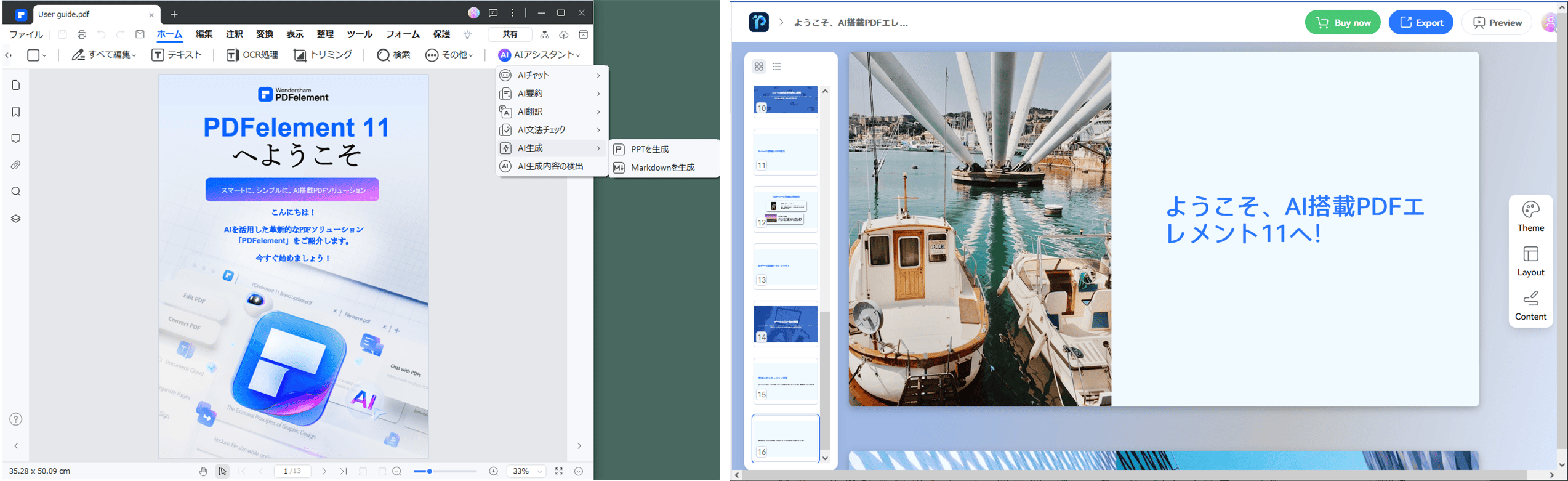Viewport: 1568px width, 481px height.
Task: Select AI生成内容の検出 menu item
Action: click(552, 166)
